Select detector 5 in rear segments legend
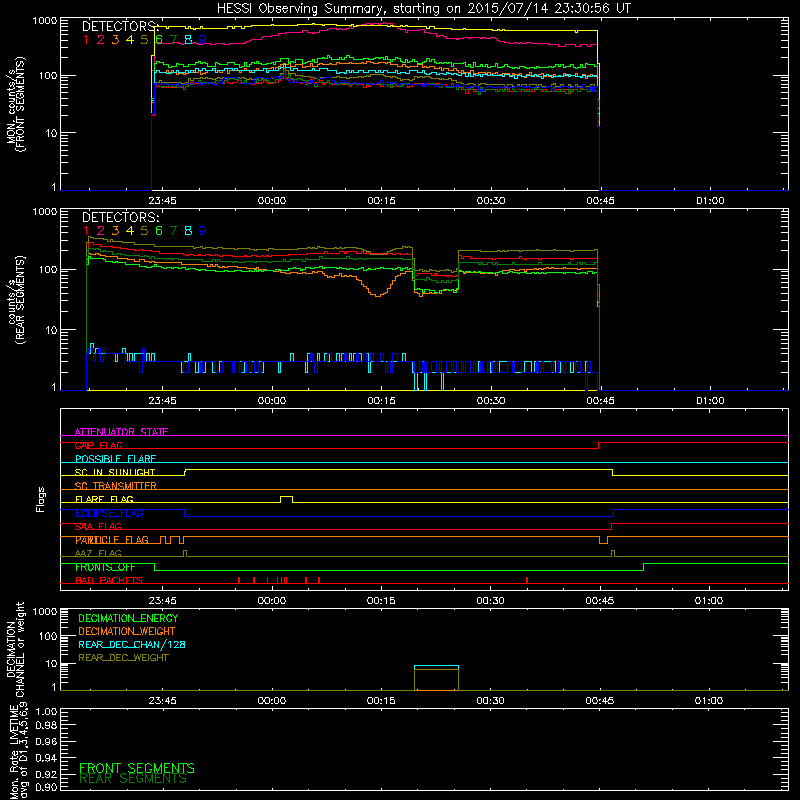 tap(144, 231)
